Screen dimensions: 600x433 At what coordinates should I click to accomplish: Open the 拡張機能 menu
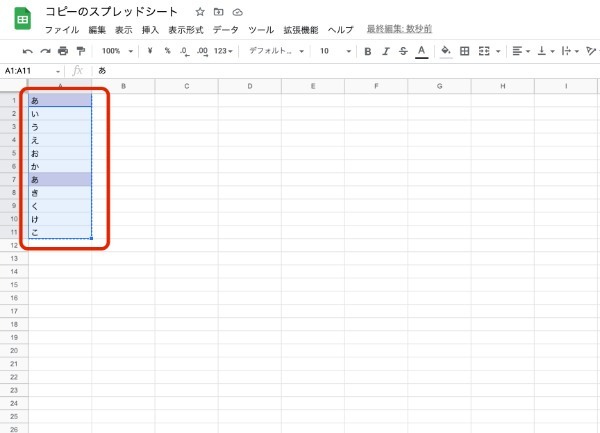click(301, 30)
